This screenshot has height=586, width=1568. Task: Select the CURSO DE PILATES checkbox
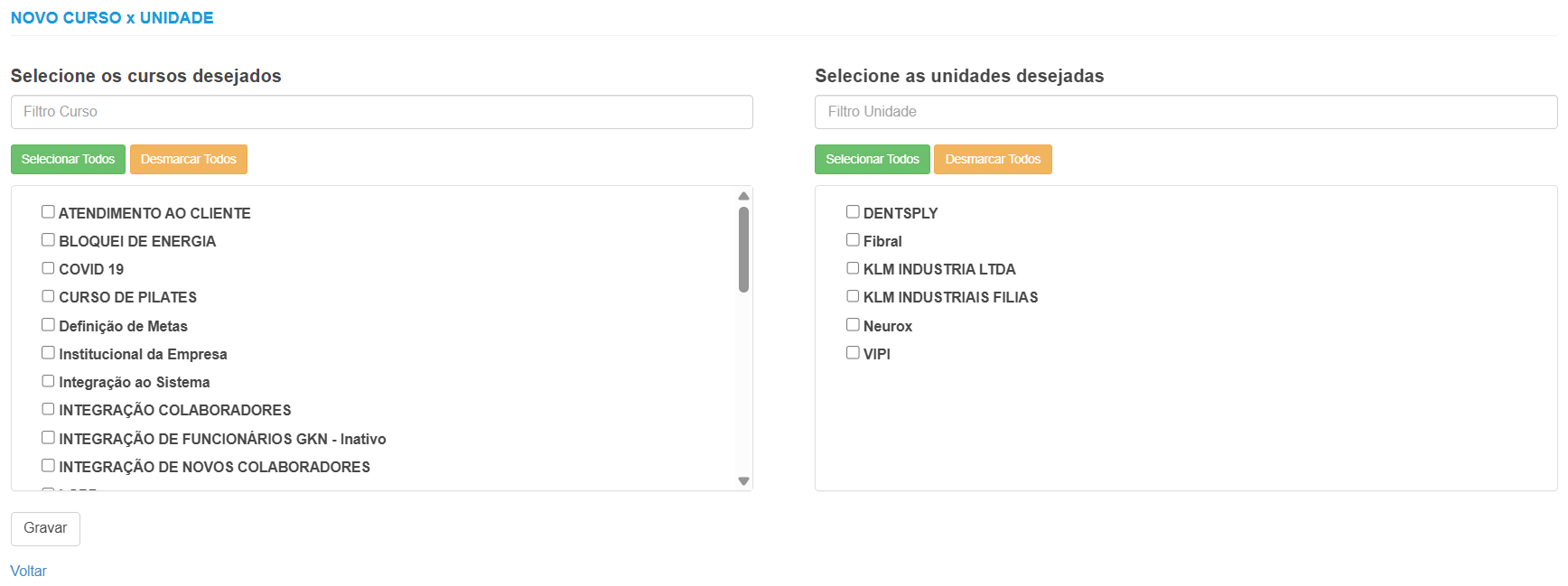click(48, 296)
